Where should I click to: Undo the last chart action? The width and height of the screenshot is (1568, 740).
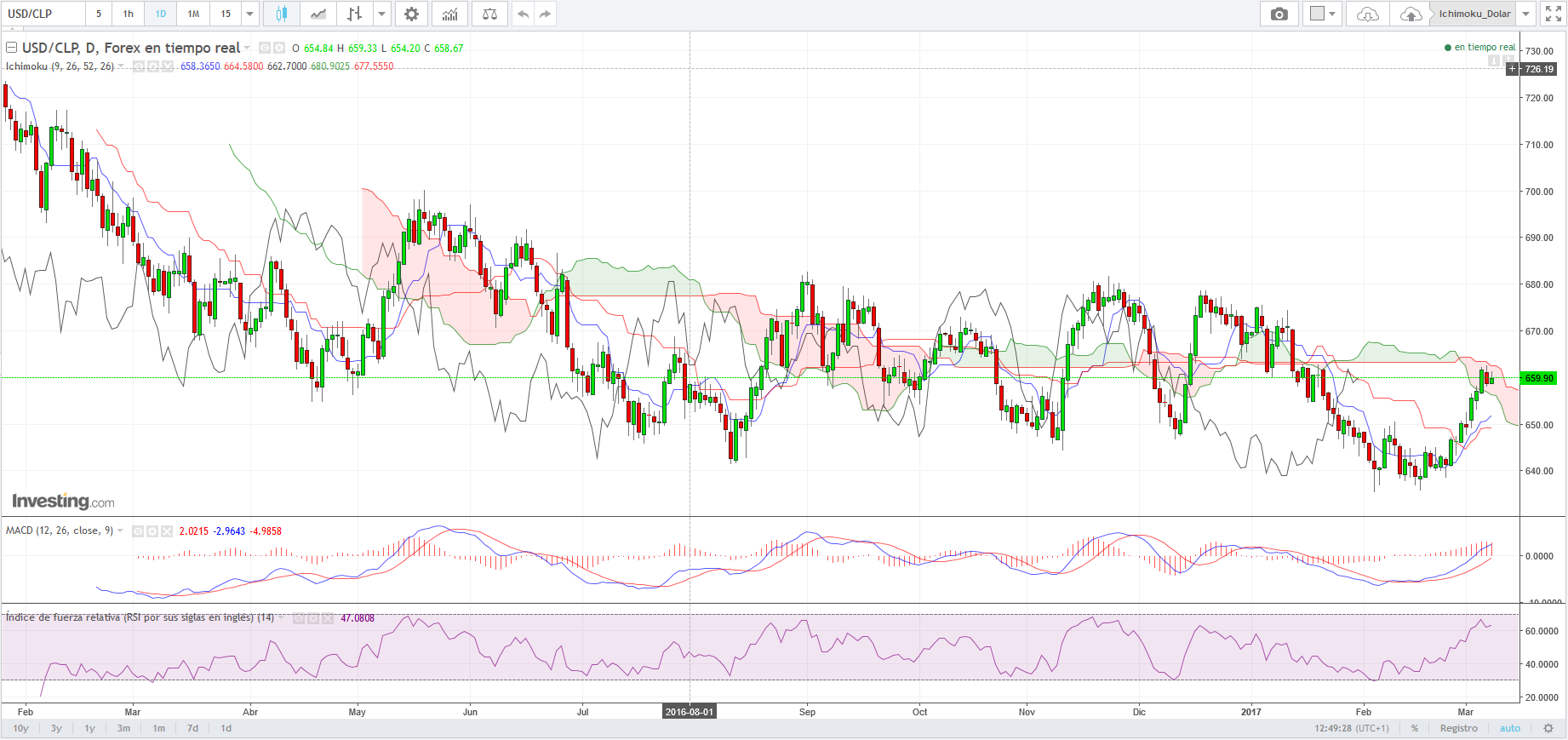[x=524, y=14]
